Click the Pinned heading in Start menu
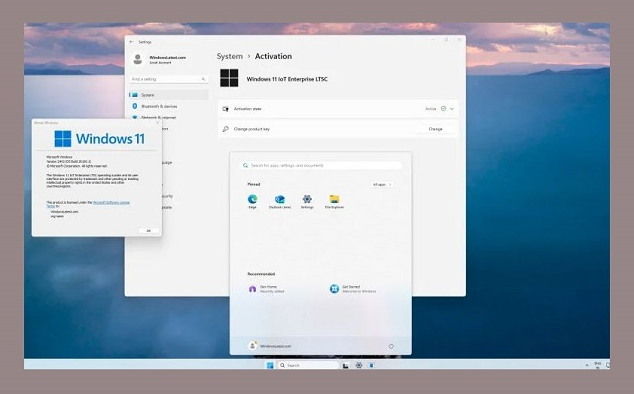This screenshot has height=394, width=634. (254, 184)
